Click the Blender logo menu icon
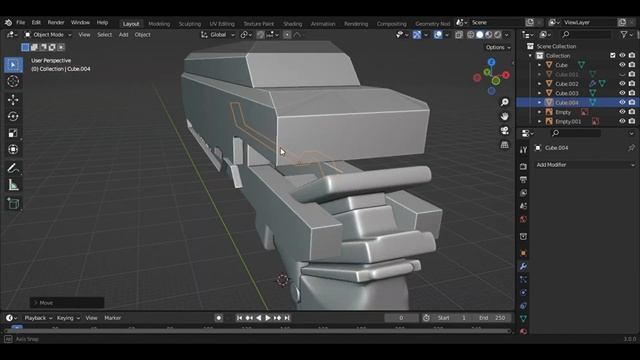Viewport: 640px width, 360px height. (8, 22)
